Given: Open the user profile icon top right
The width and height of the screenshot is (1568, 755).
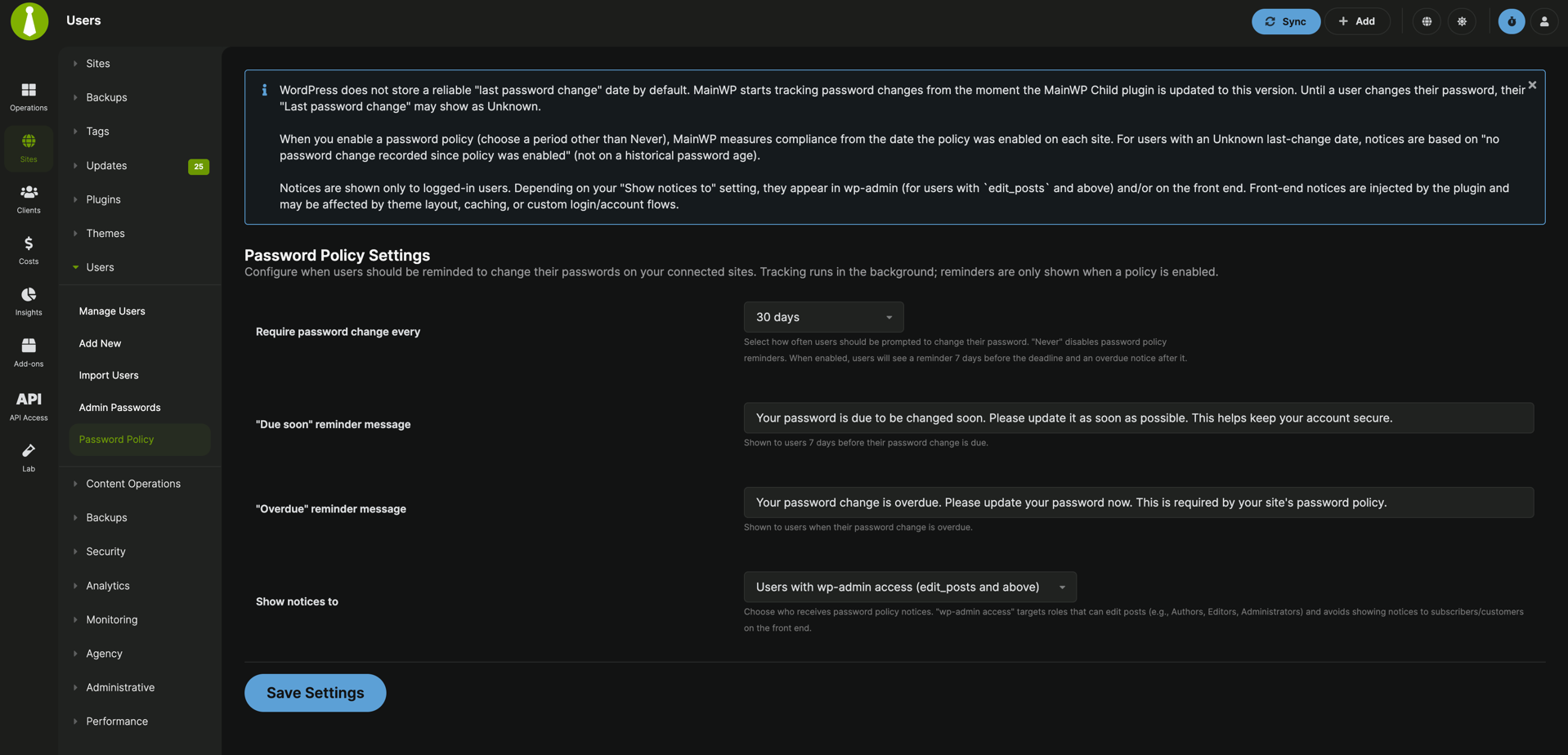Looking at the screenshot, I should [1543, 21].
